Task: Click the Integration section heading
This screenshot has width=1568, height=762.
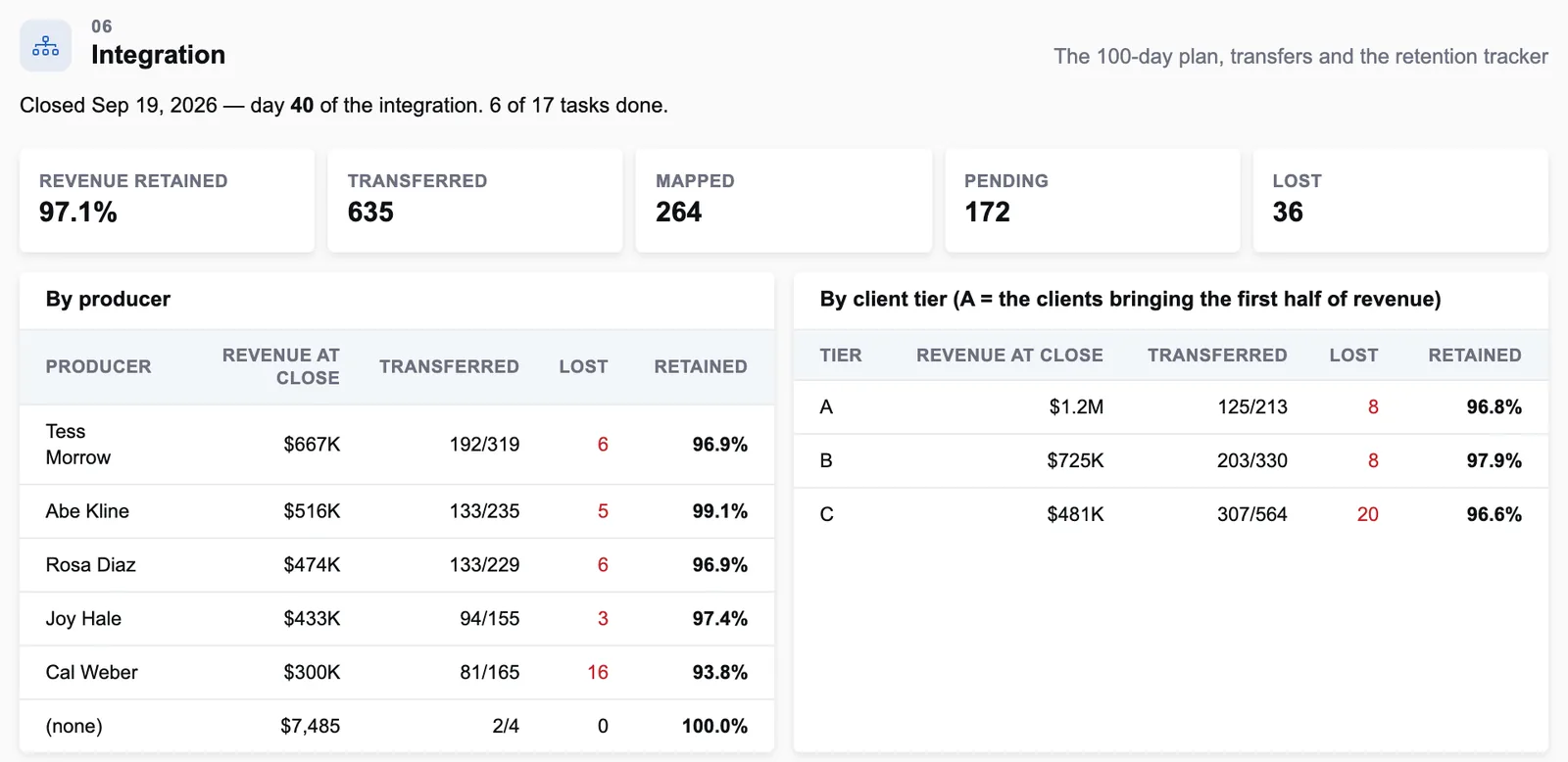Action: (158, 55)
